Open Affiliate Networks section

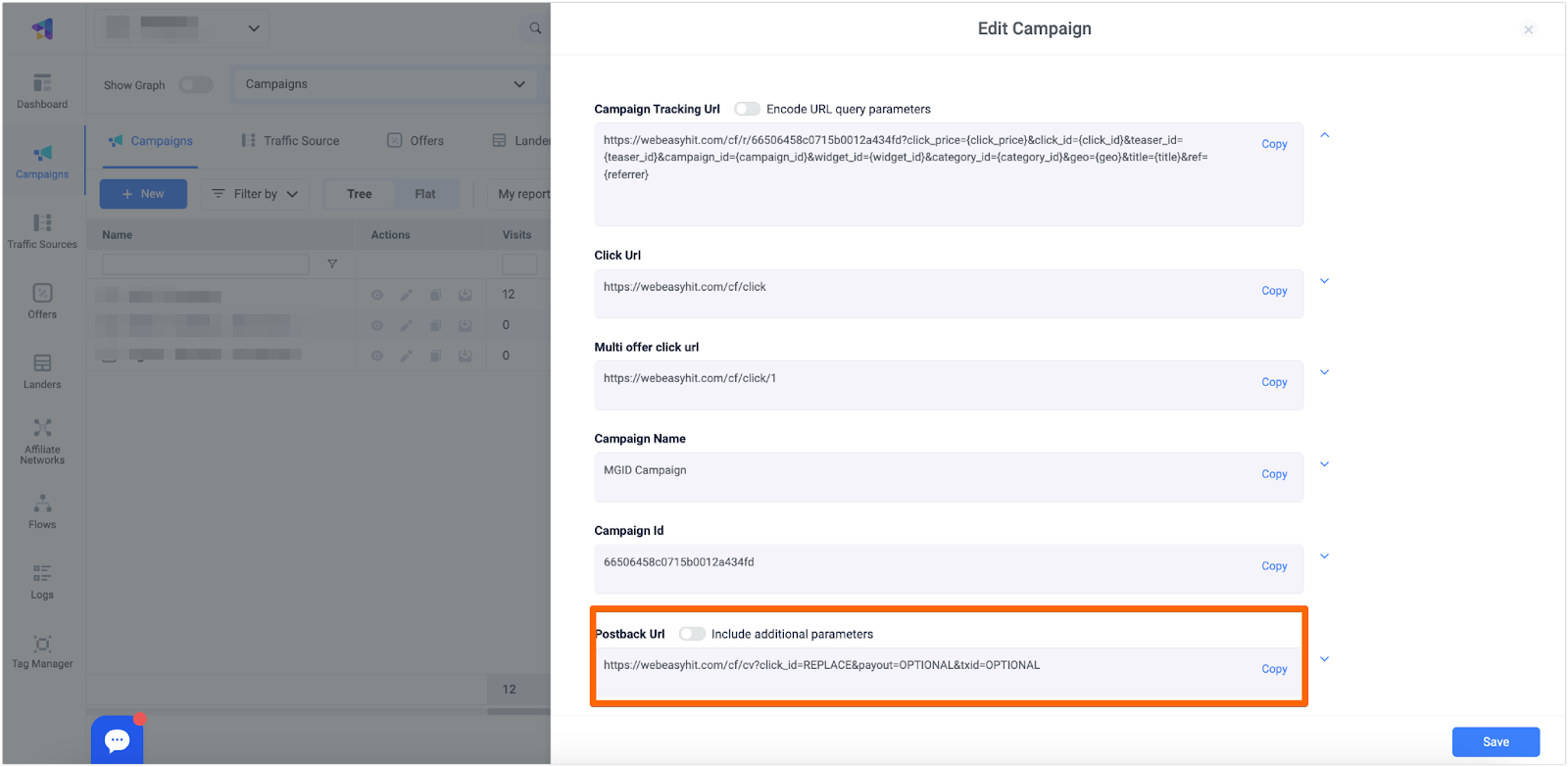[42, 441]
